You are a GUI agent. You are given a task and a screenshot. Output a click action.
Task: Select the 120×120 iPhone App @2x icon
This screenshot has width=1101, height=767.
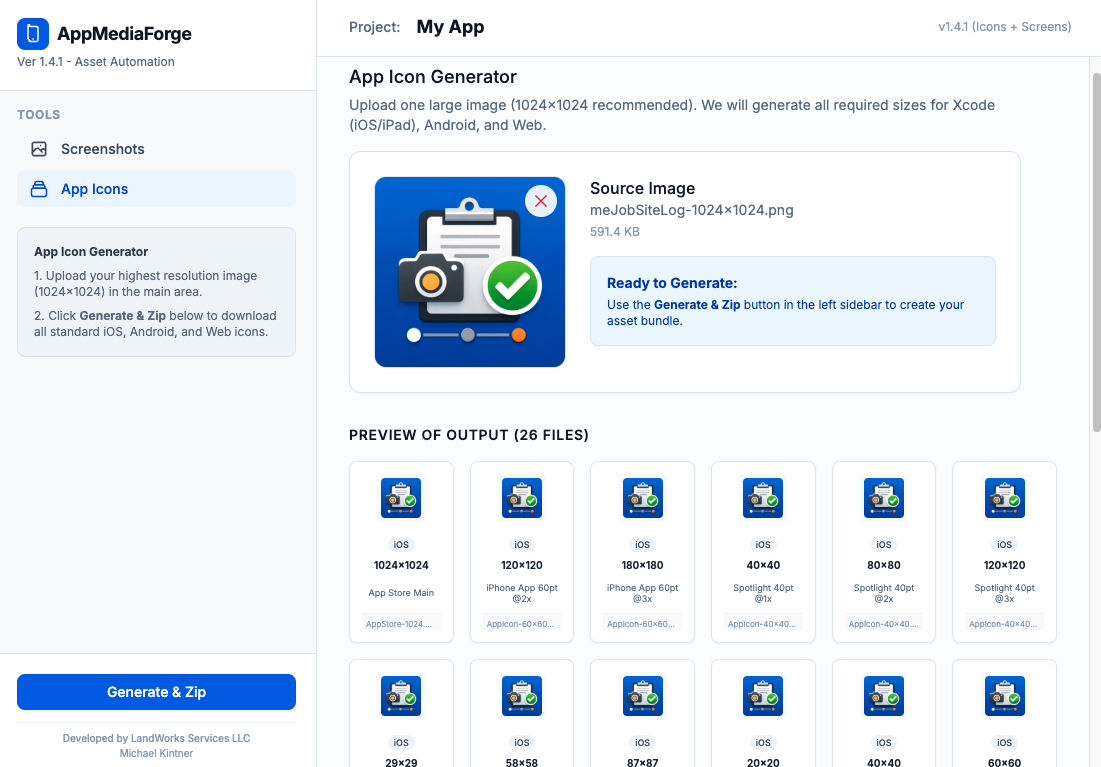tap(521, 498)
